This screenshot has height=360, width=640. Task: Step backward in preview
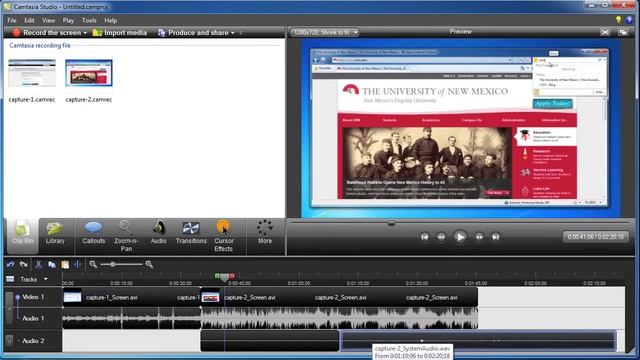click(441, 237)
